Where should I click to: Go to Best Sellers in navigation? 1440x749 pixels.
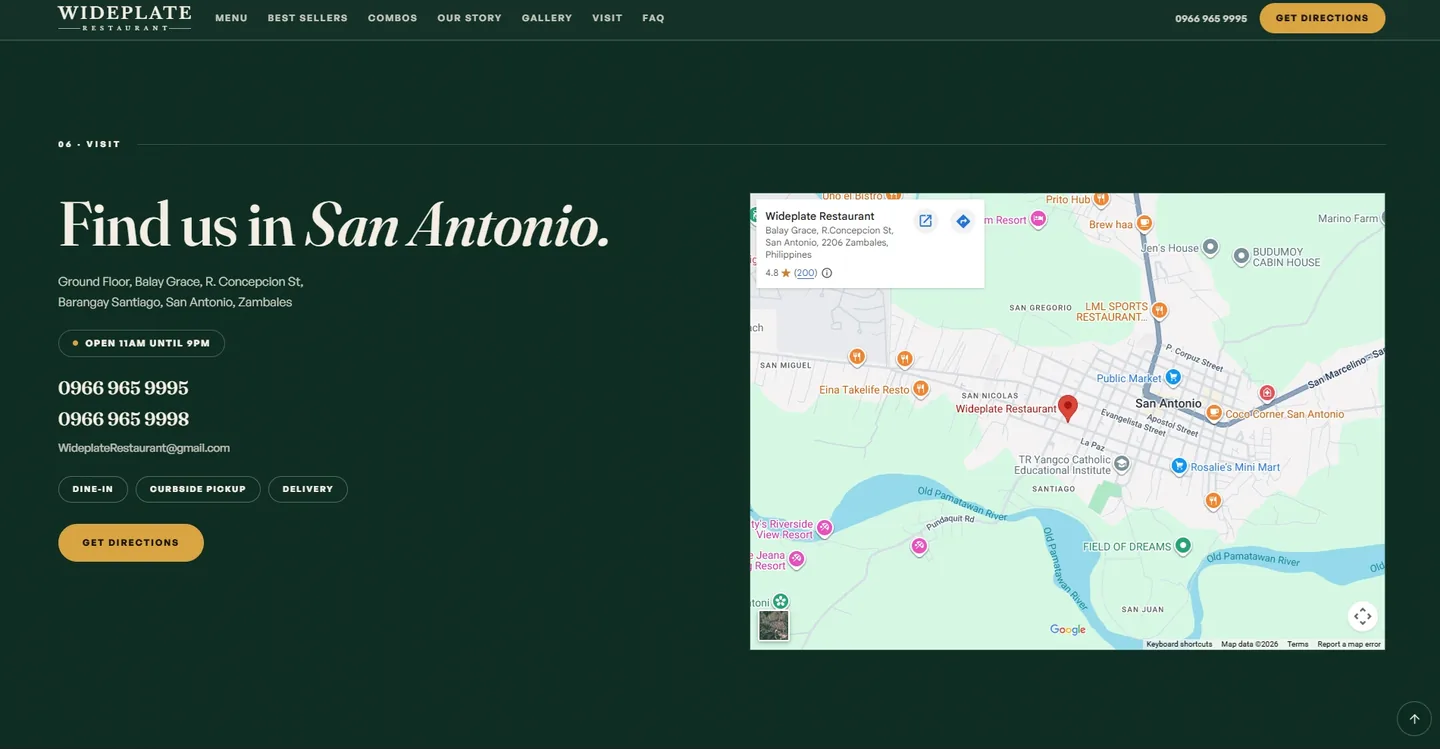[308, 18]
